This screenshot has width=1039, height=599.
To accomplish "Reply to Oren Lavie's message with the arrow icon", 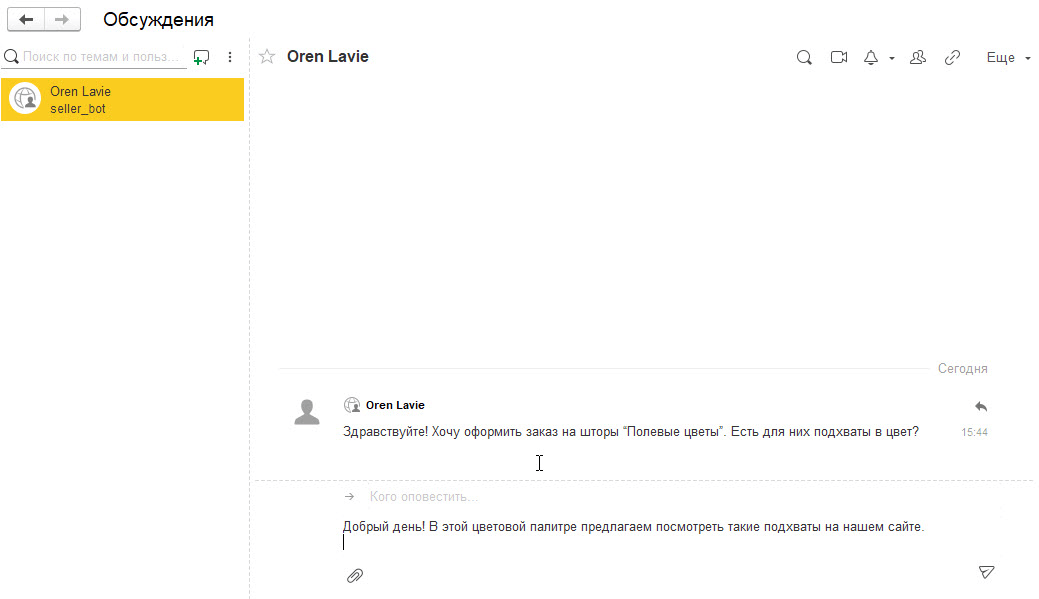I will pos(981,406).
